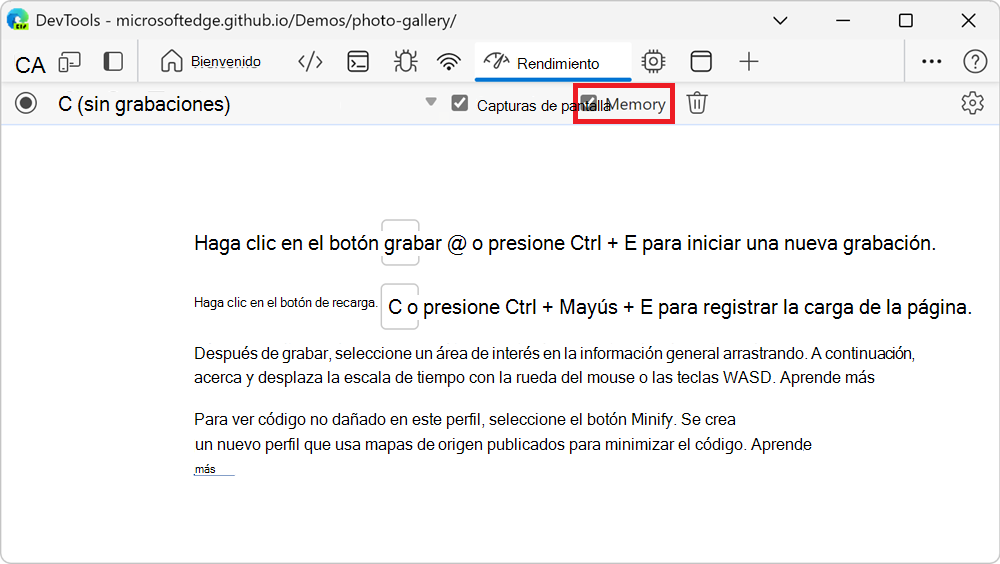Expand the recordings dropdown arrow
1000x564 pixels.
pyautogui.click(x=431, y=102)
